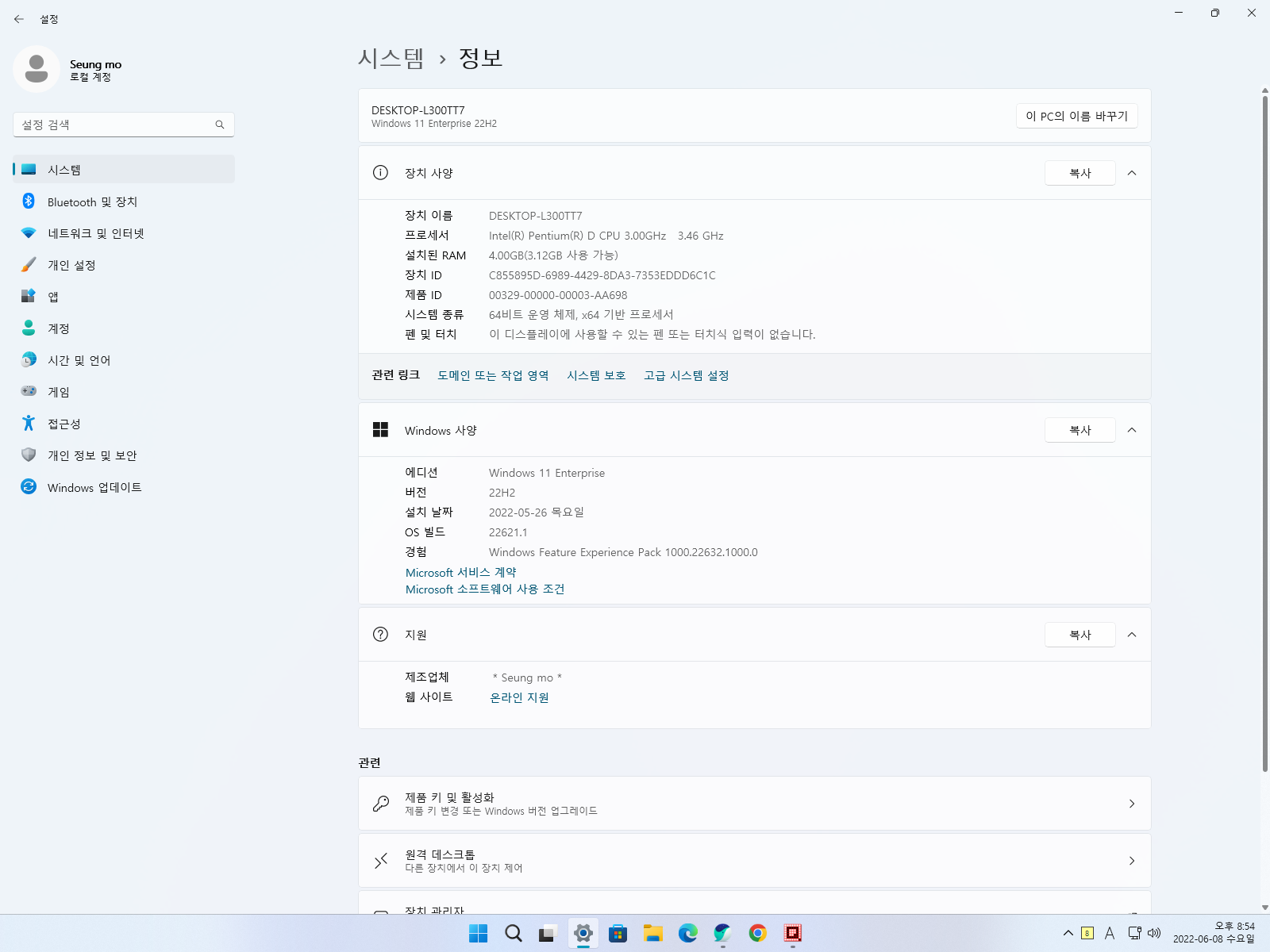
Task: Click the vertical scrollbar on the right
Action: click(x=1265, y=432)
